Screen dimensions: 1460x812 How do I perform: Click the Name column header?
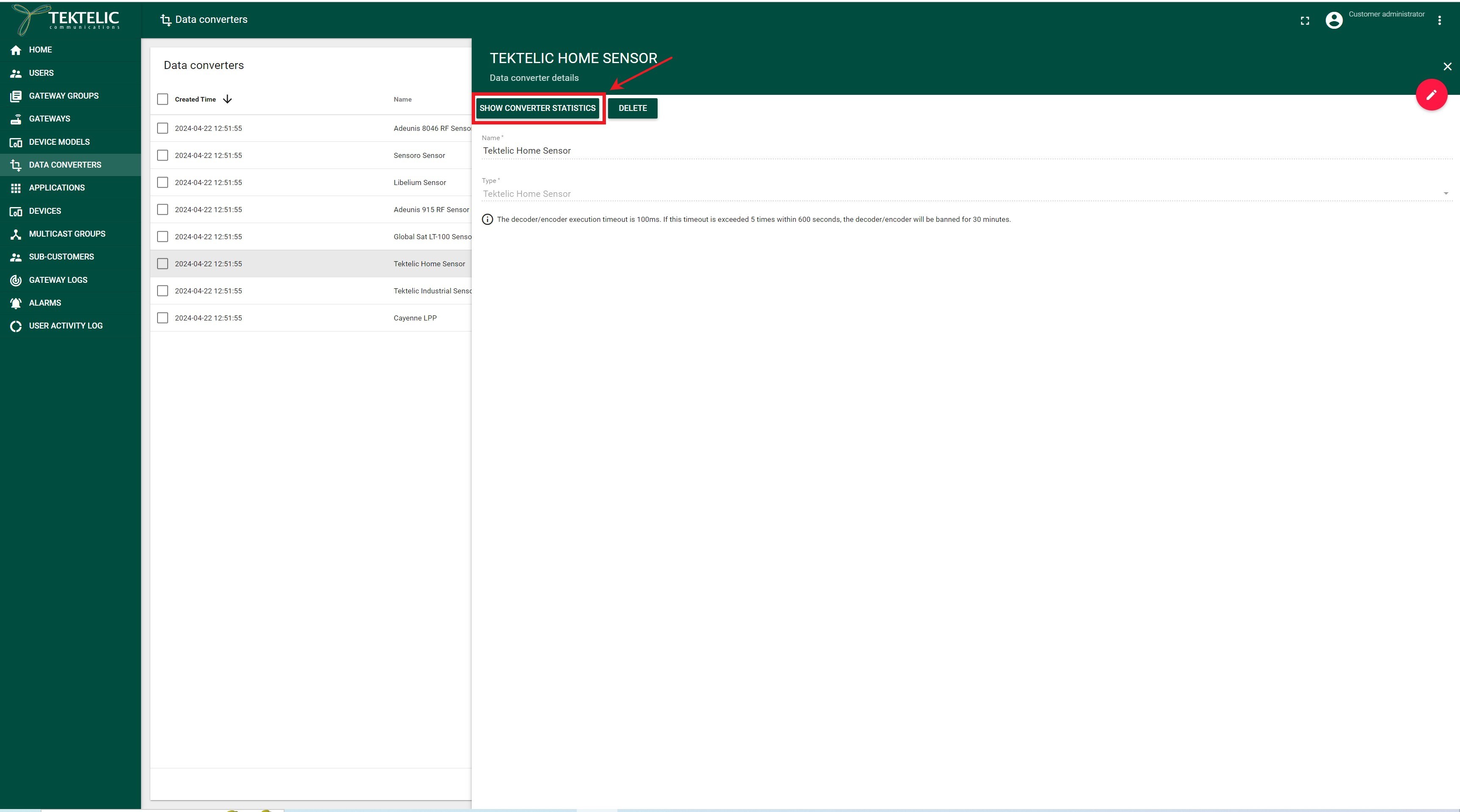[402, 100]
